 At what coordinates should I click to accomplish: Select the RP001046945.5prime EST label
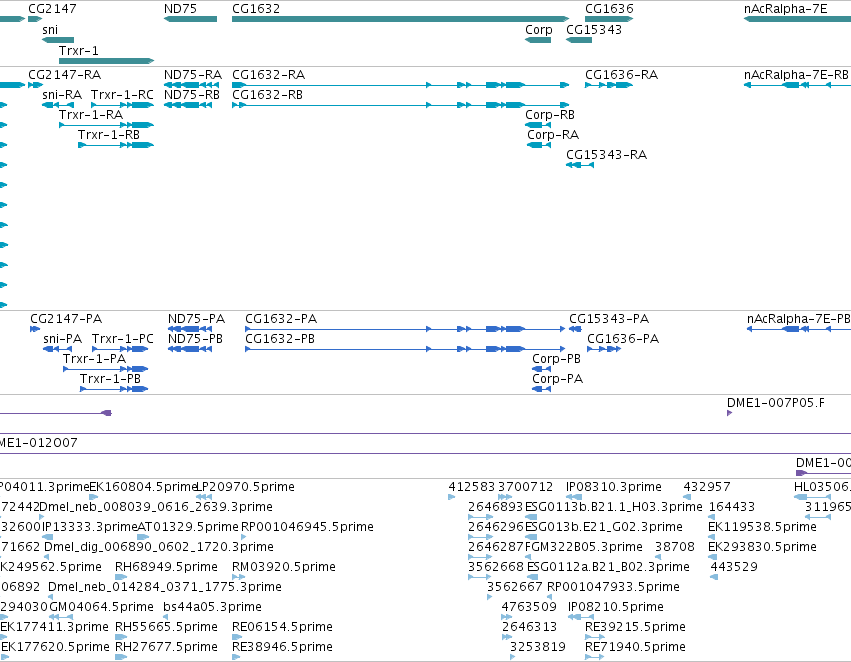307,527
